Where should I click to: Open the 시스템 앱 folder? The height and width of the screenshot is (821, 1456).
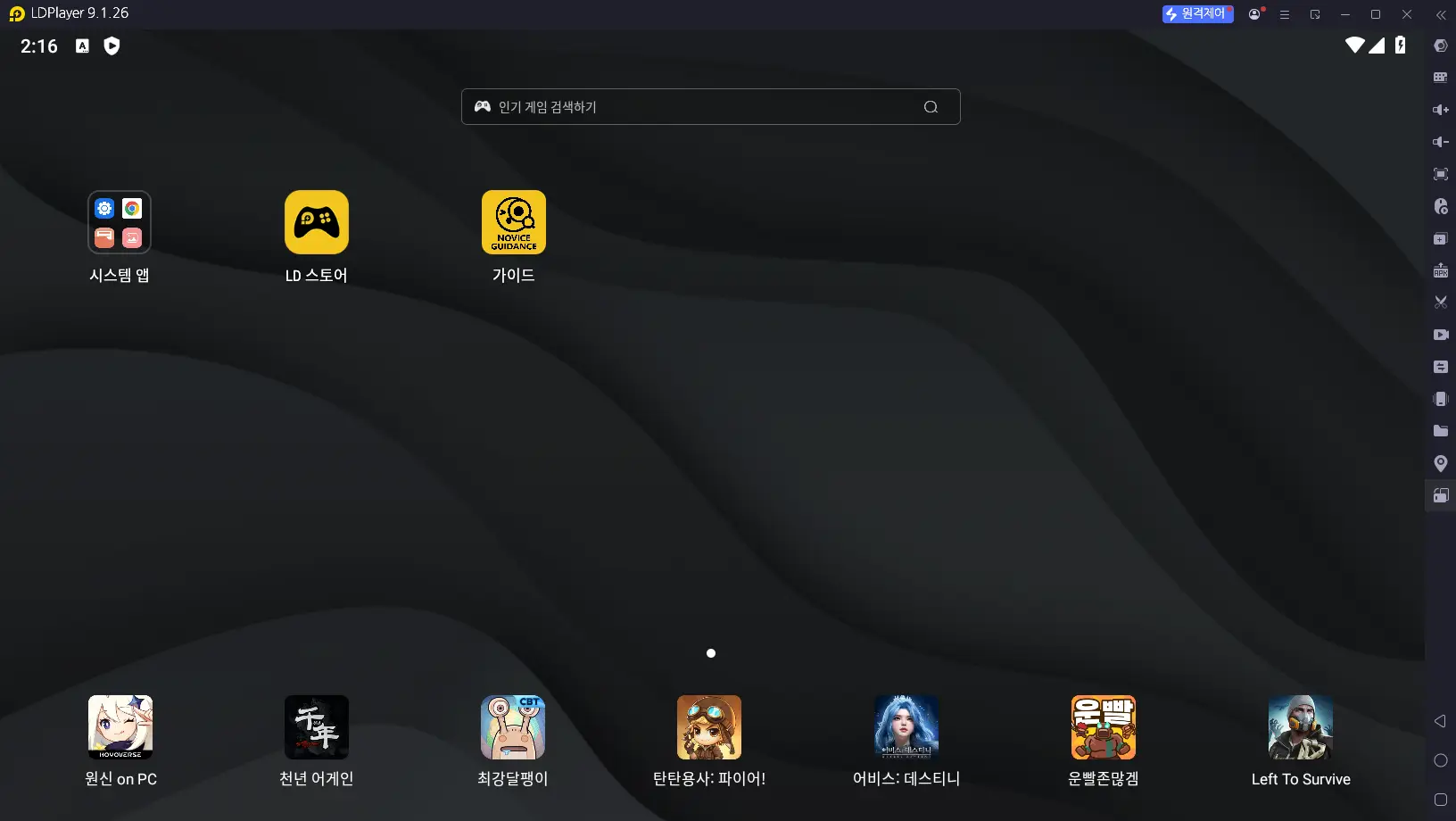(x=120, y=222)
